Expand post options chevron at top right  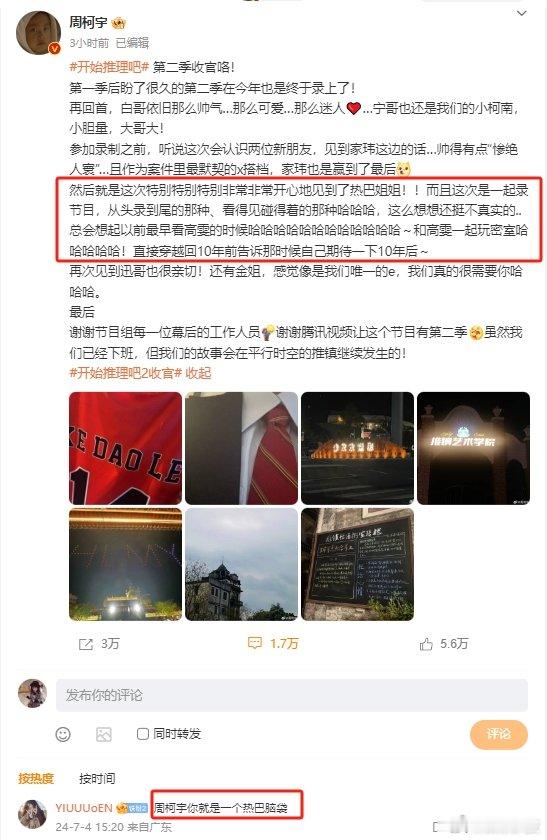pos(521,13)
